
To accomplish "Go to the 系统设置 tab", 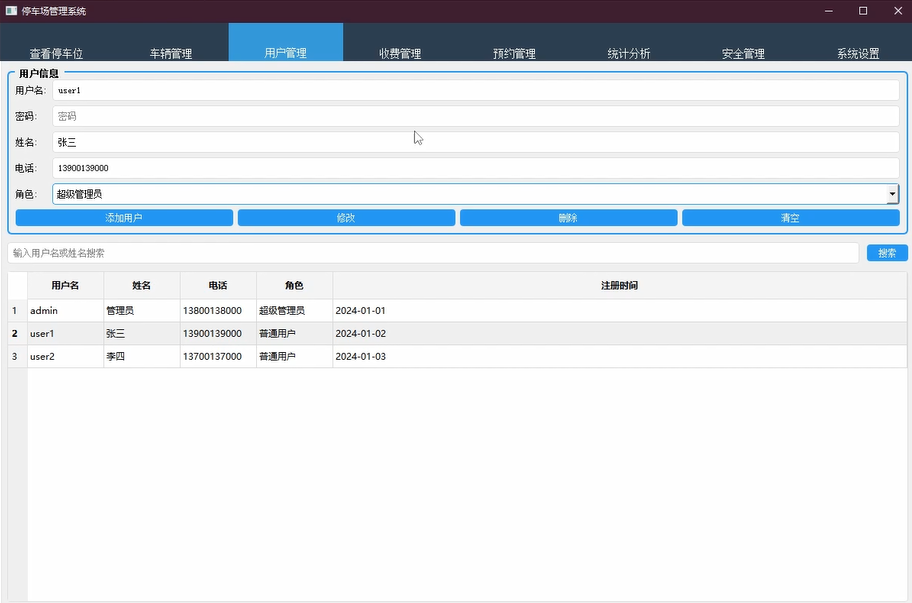I will point(858,42).
